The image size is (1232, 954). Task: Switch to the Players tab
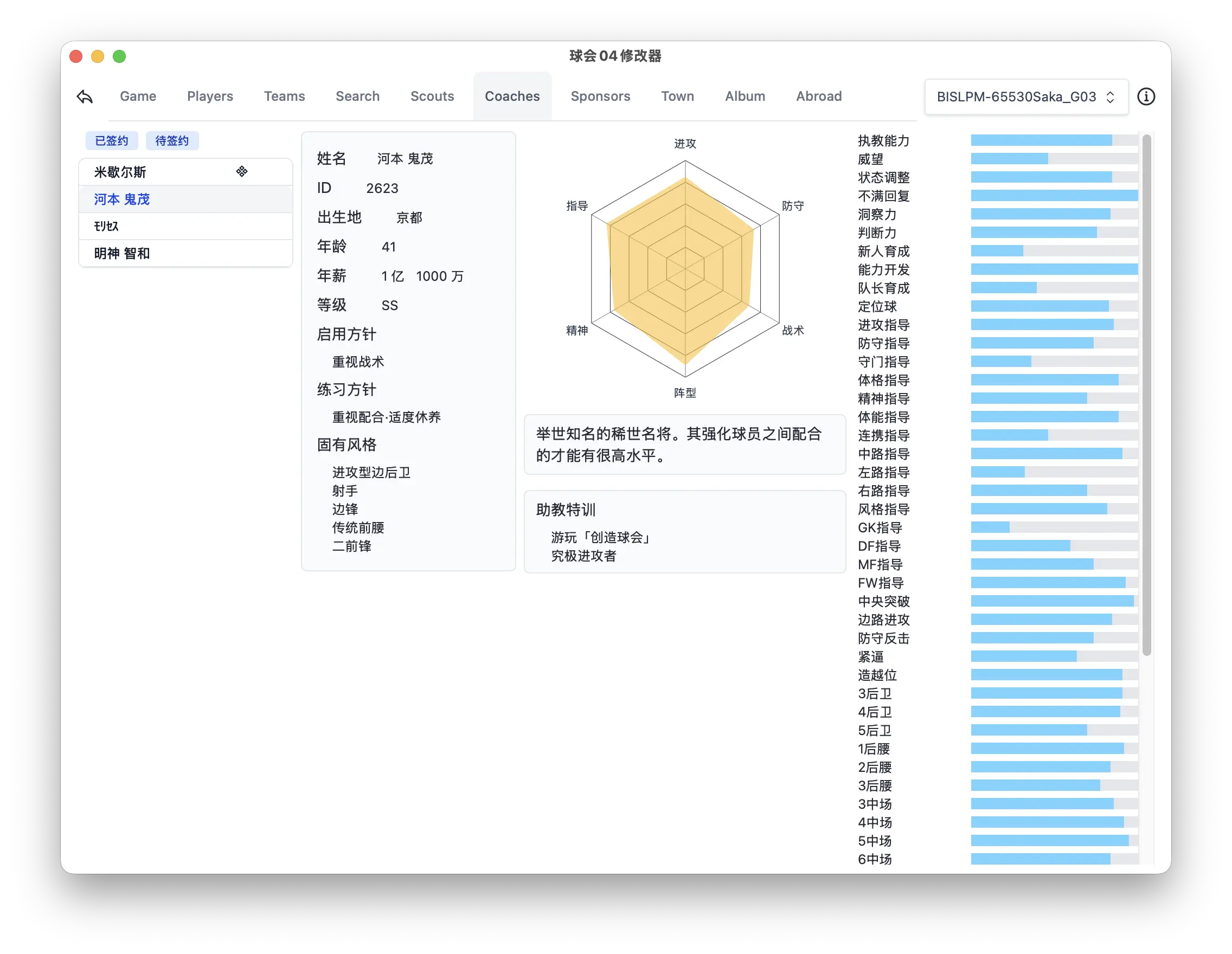[210, 96]
